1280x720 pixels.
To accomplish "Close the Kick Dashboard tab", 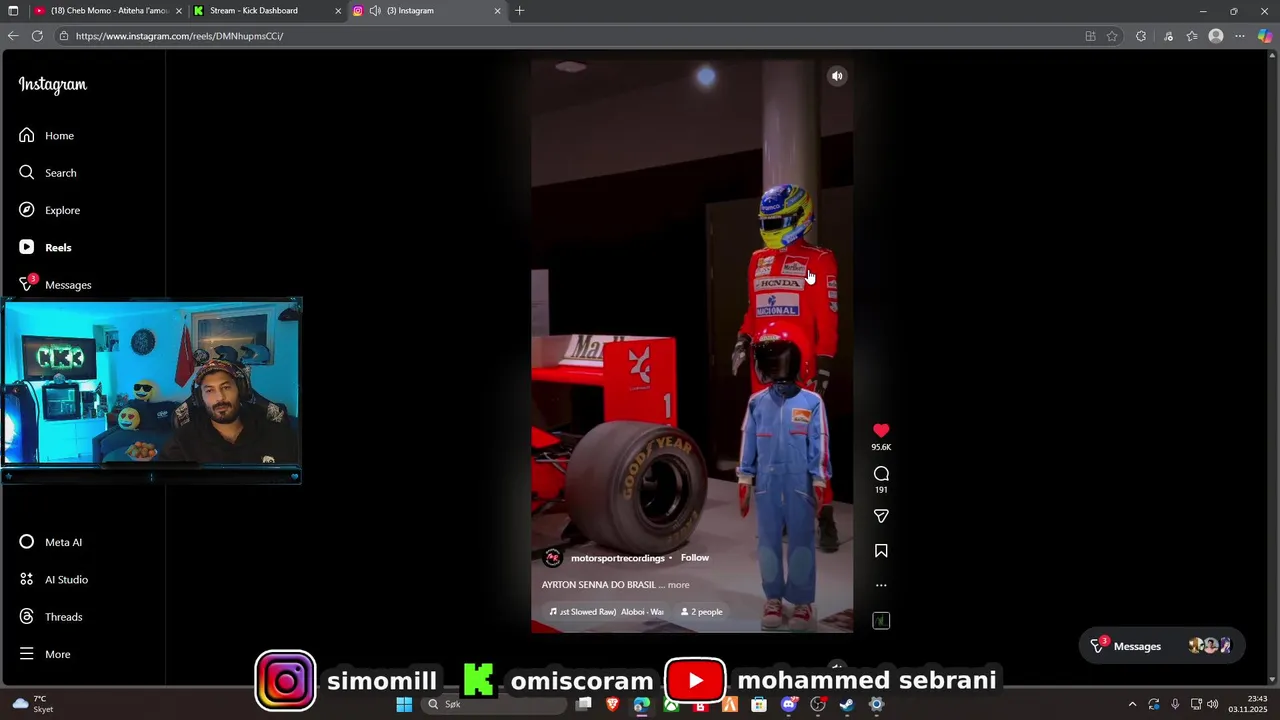I will coord(338,11).
